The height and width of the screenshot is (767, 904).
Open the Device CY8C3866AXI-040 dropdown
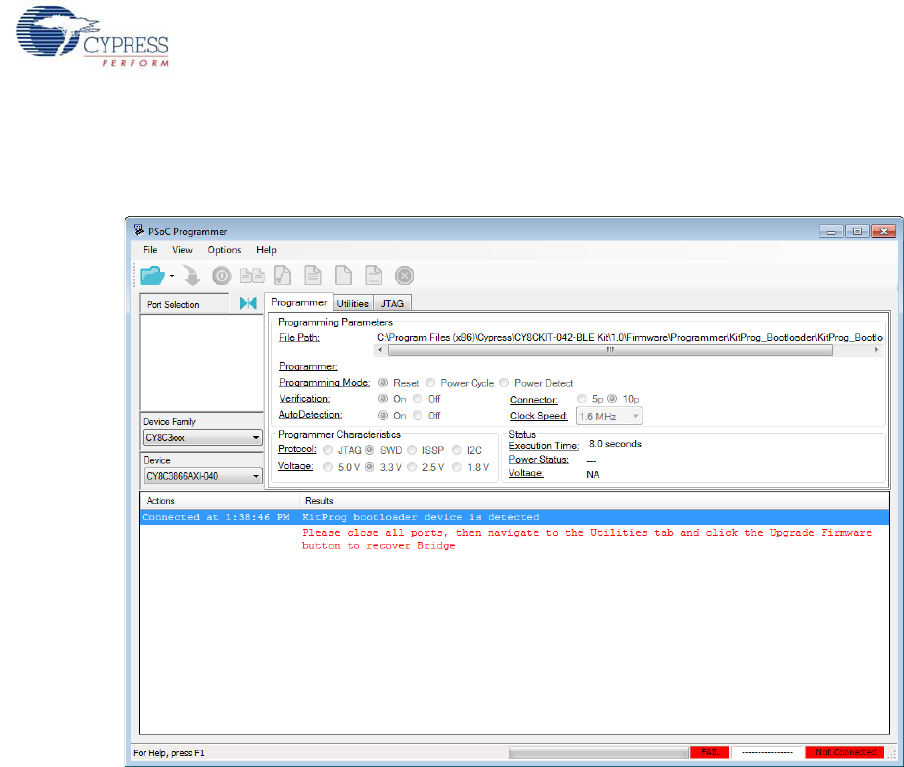click(x=202, y=476)
